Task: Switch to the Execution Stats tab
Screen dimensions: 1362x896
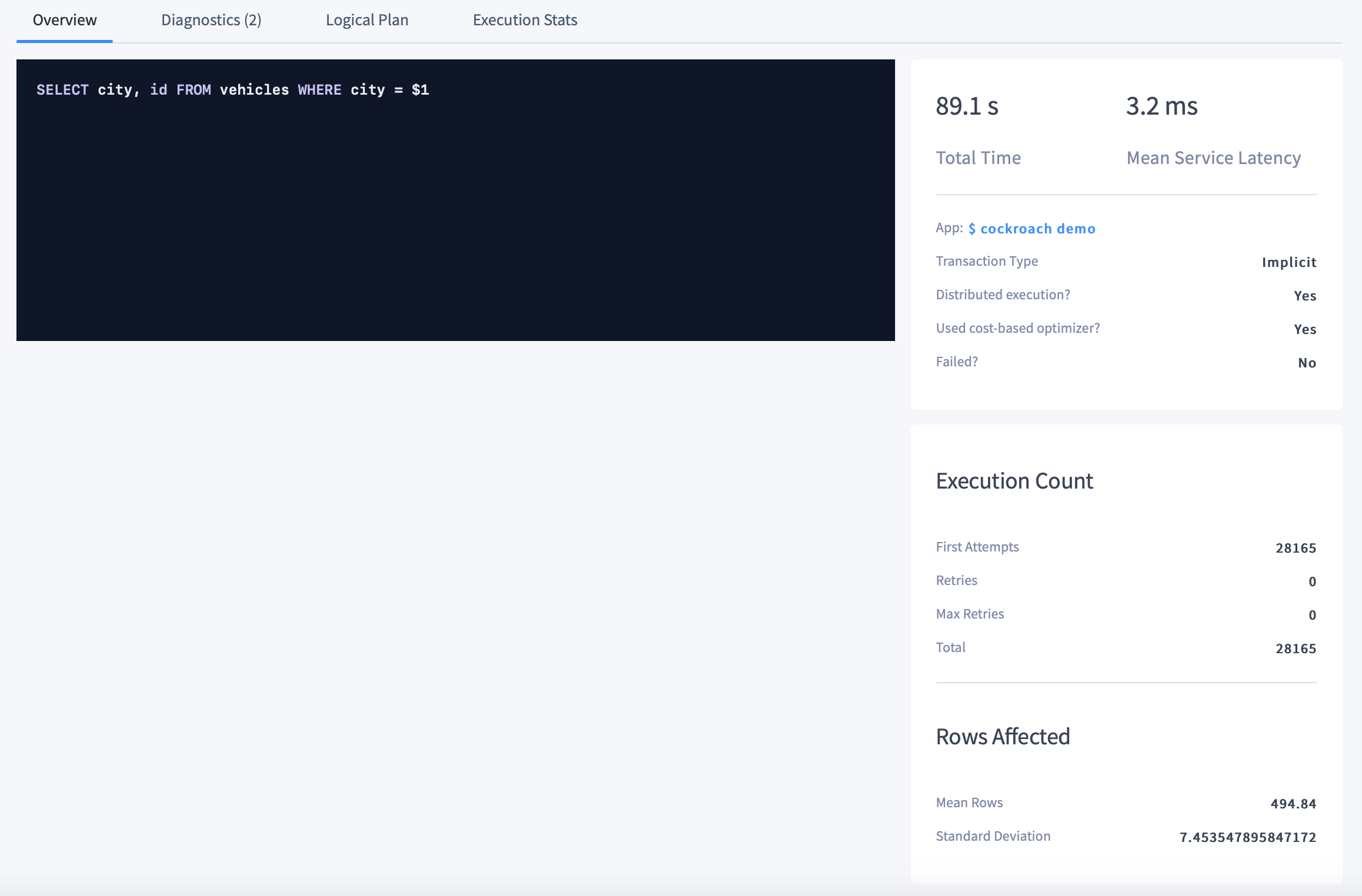Action: (525, 19)
